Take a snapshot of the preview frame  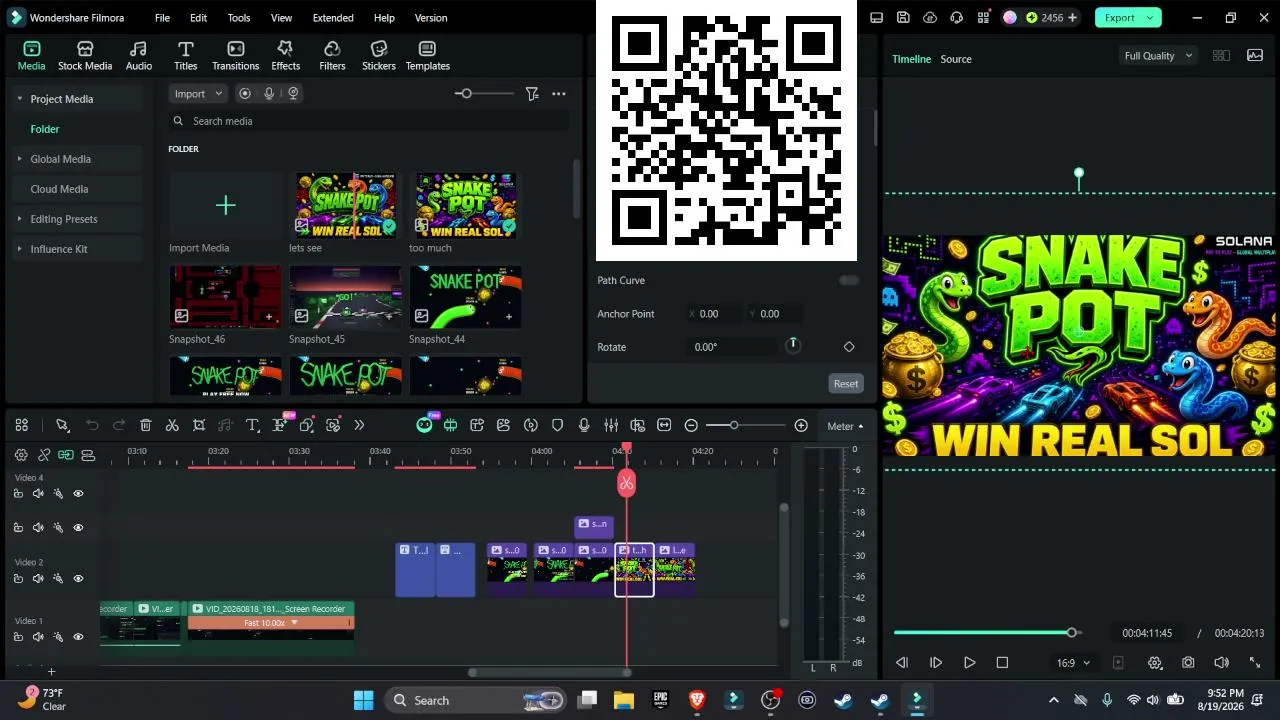pyautogui.click(x=1188, y=662)
